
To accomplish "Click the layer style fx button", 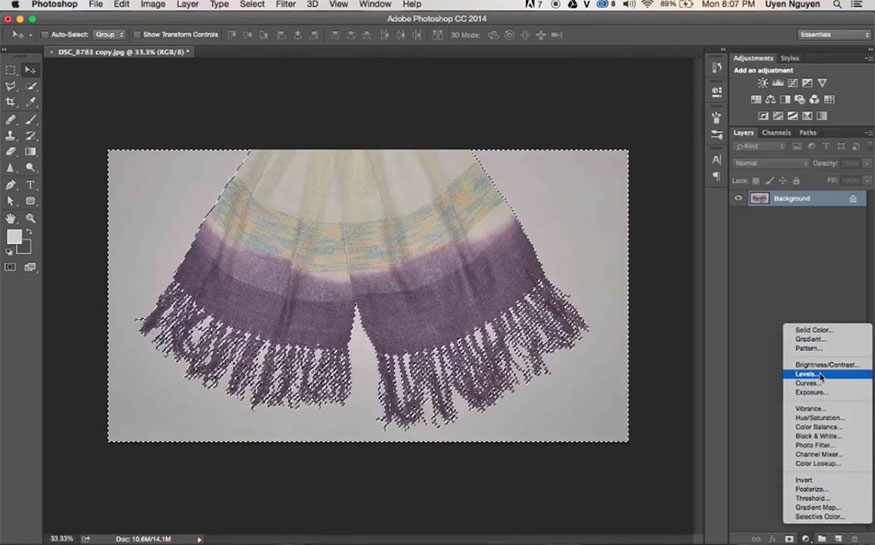I will pyautogui.click(x=772, y=539).
